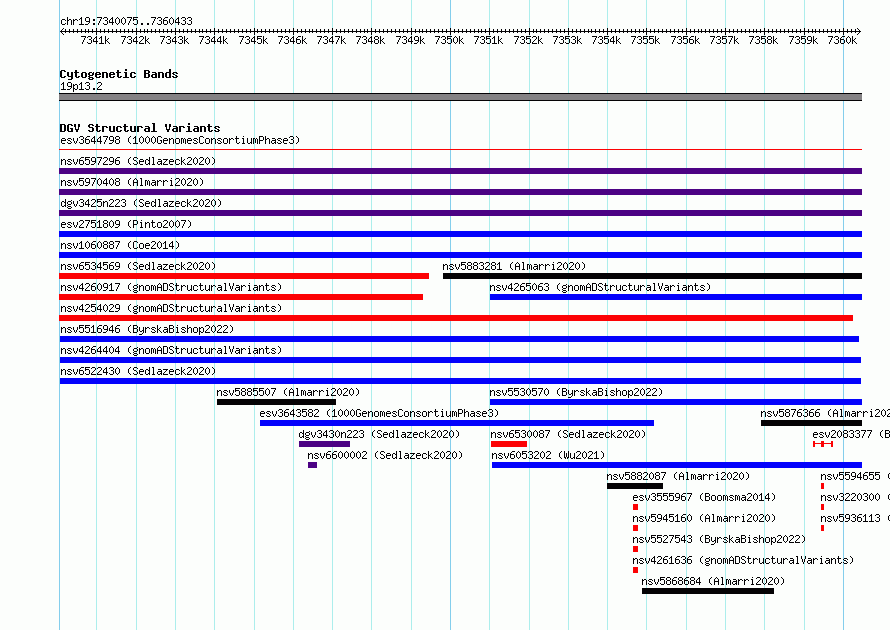Select purple bar under dgv3430n223
Image resolution: width=890 pixels, height=630 pixels.
(x=324, y=444)
